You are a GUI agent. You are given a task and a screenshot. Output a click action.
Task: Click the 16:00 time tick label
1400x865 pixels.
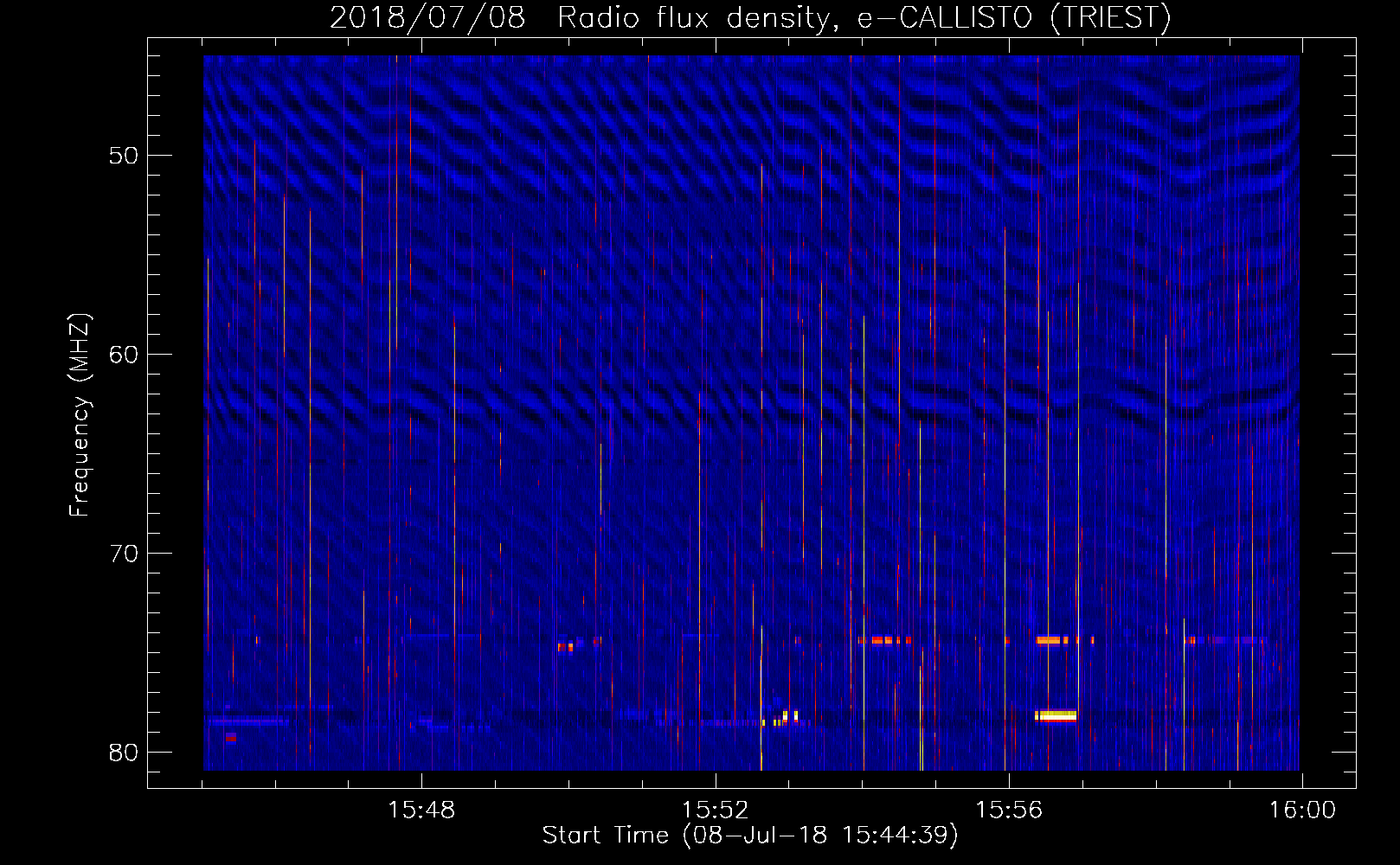click(x=1302, y=811)
